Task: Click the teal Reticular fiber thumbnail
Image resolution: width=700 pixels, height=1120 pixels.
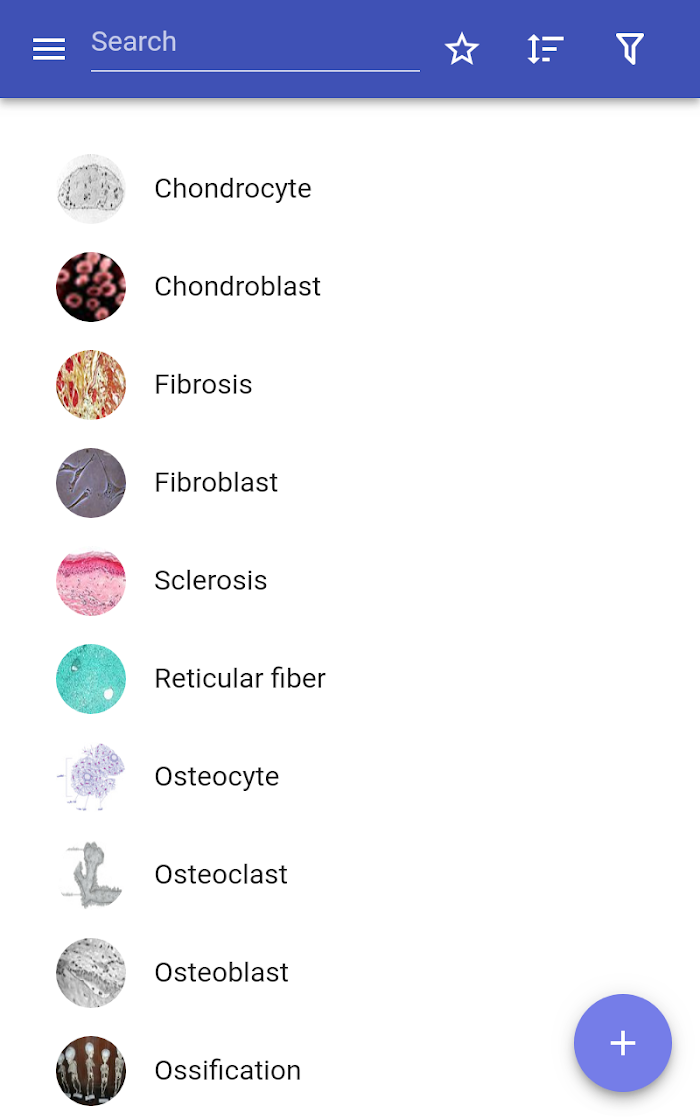Action: (91, 679)
